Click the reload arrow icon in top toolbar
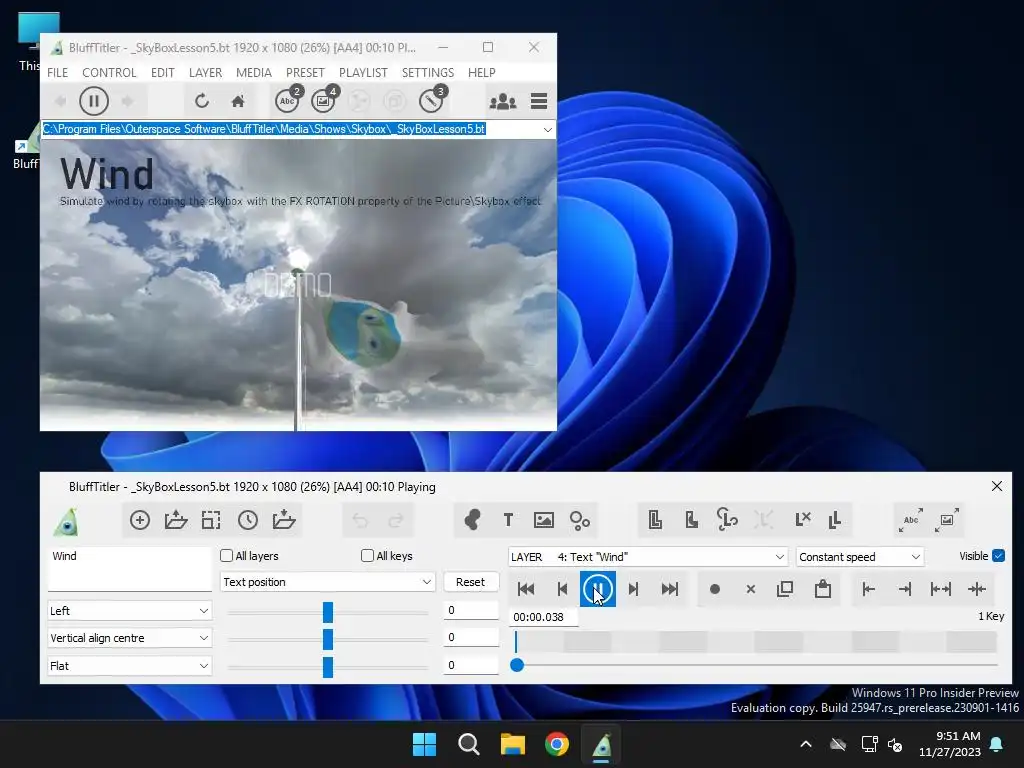 pos(202,101)
